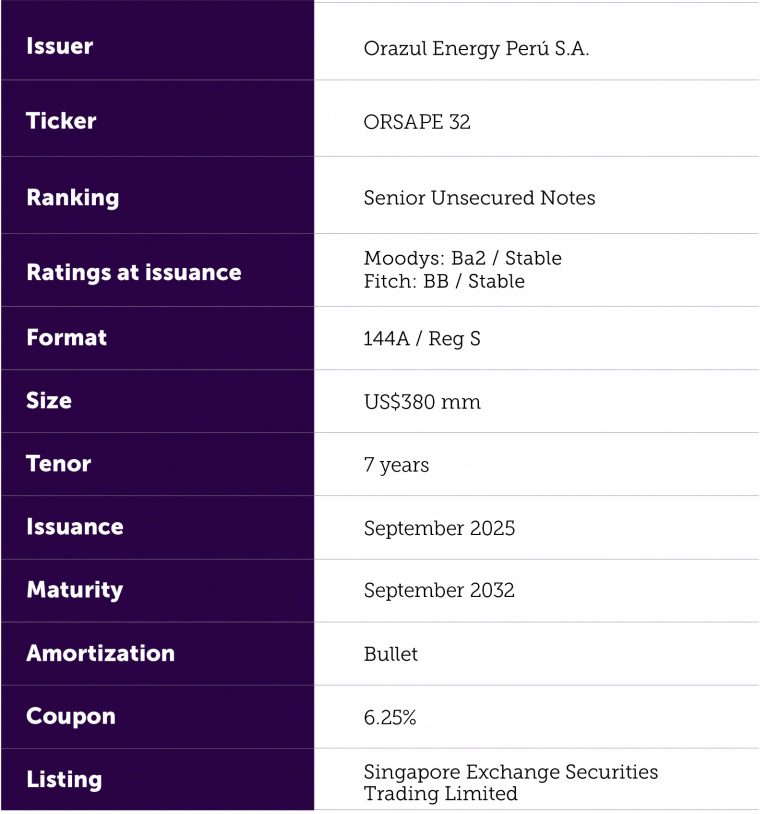
Task: Click the ORSAPE 32 ticker value
Action: [417, 123]
